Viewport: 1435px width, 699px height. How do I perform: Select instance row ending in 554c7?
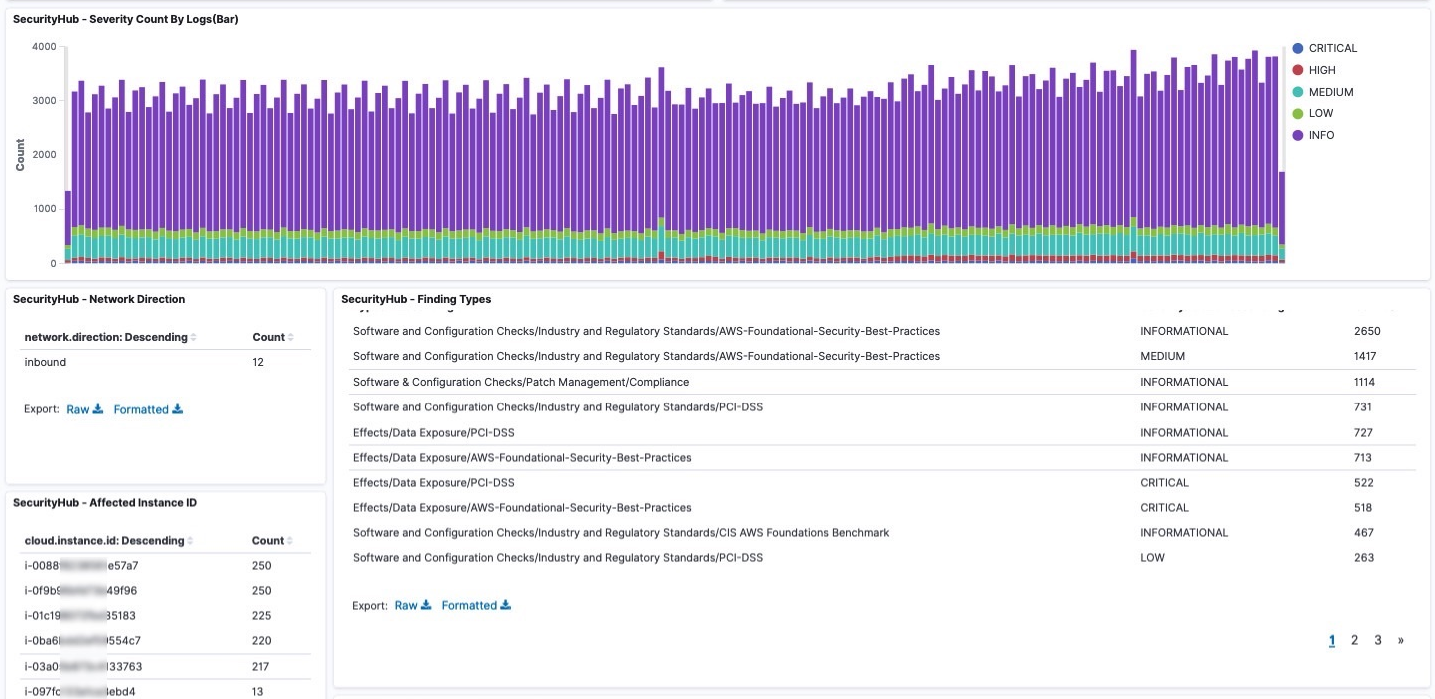[167, 640]
